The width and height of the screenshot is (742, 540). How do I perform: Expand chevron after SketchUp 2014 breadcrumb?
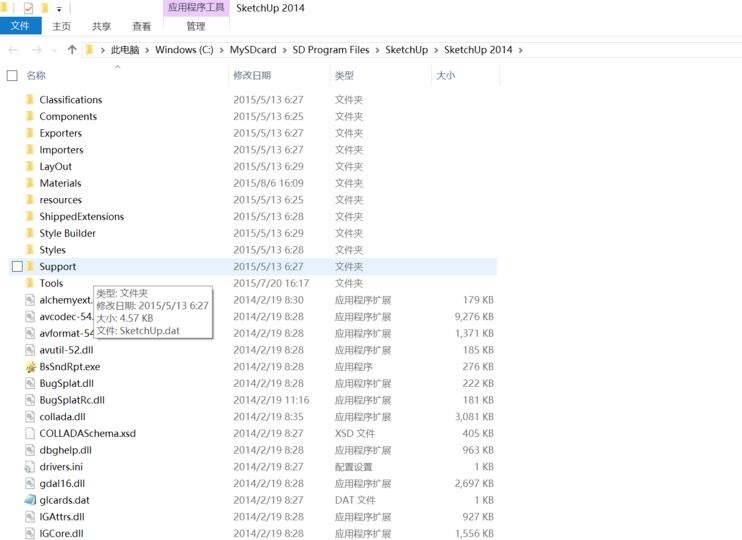click(521, 50)
